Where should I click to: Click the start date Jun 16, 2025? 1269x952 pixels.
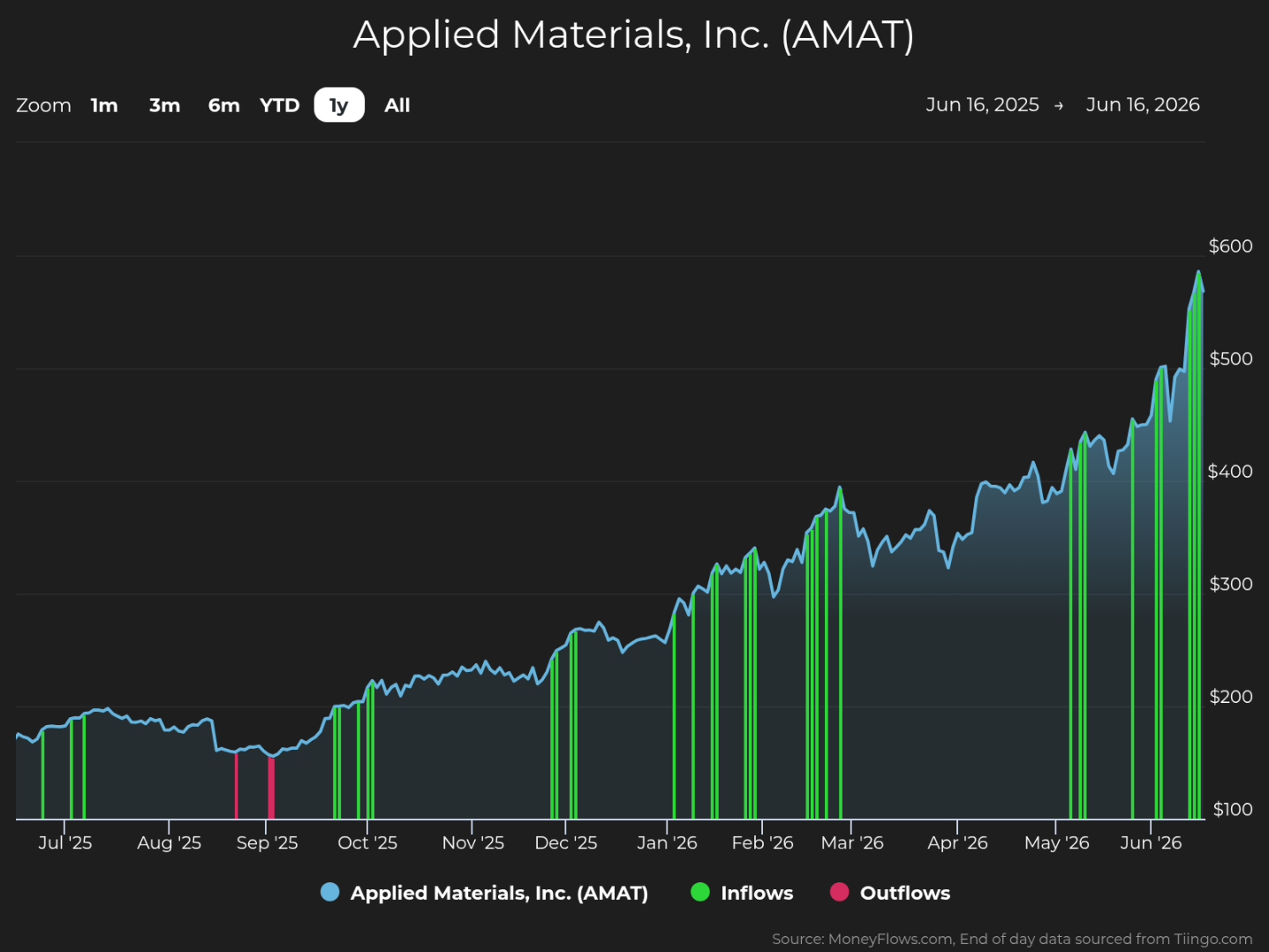pos(982,104)
